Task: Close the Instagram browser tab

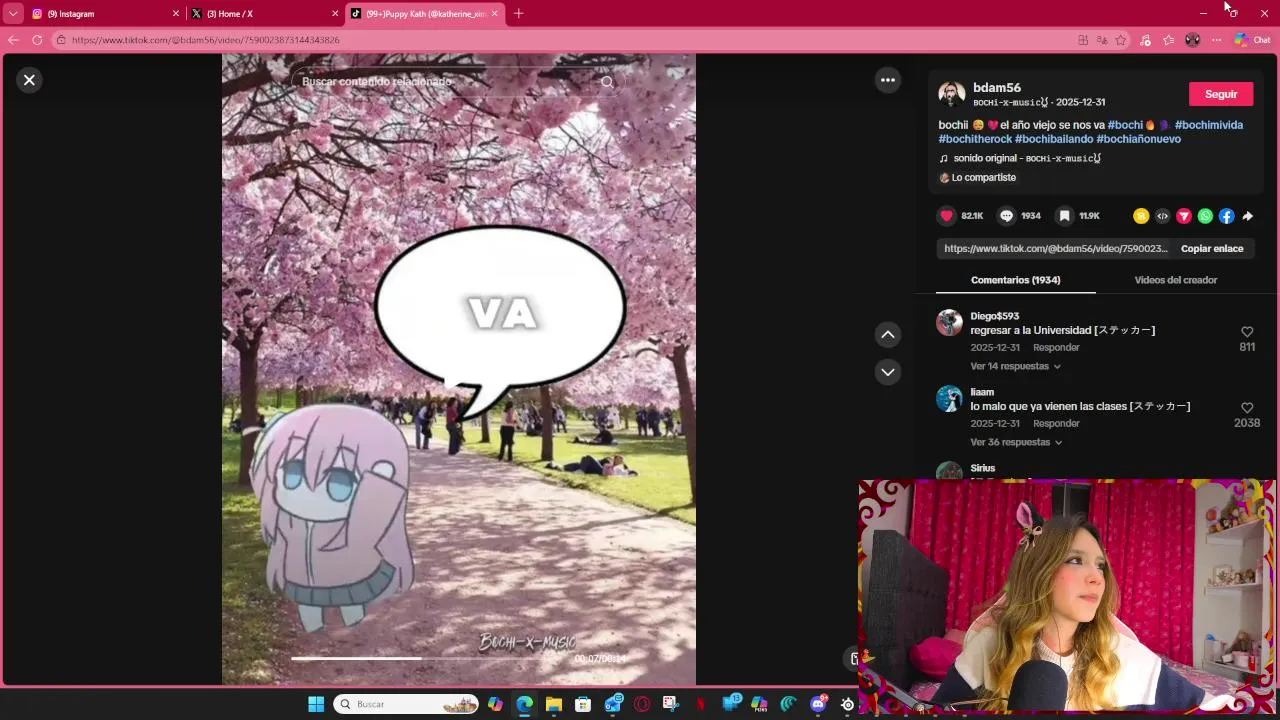Action: [x=176, y=14]
